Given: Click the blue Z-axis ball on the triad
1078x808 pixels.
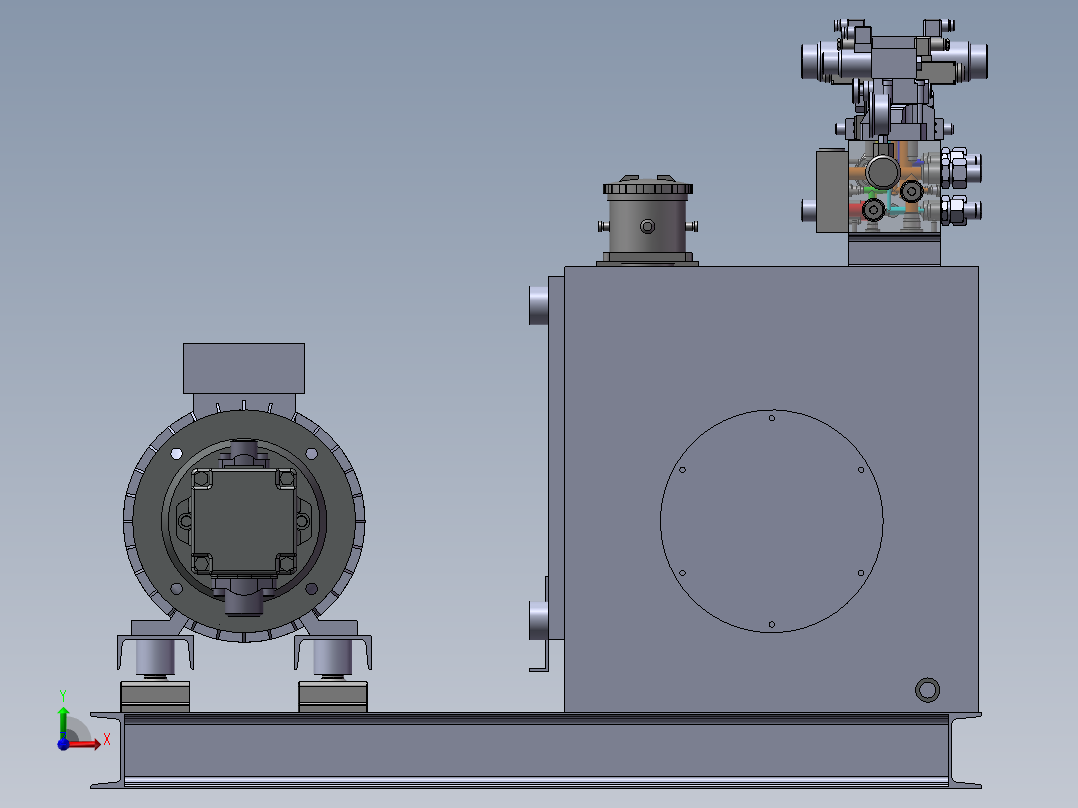Looking at the screenshot, I should 63,744.
